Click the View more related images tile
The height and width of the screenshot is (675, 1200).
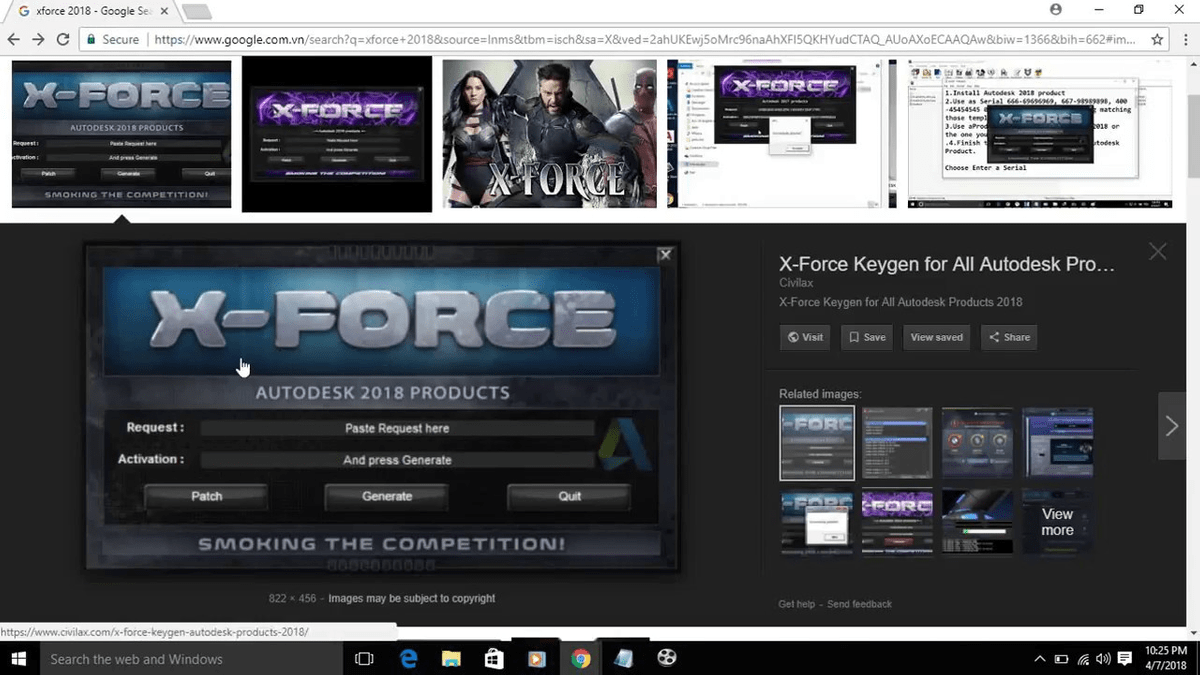coord(1057,522)
